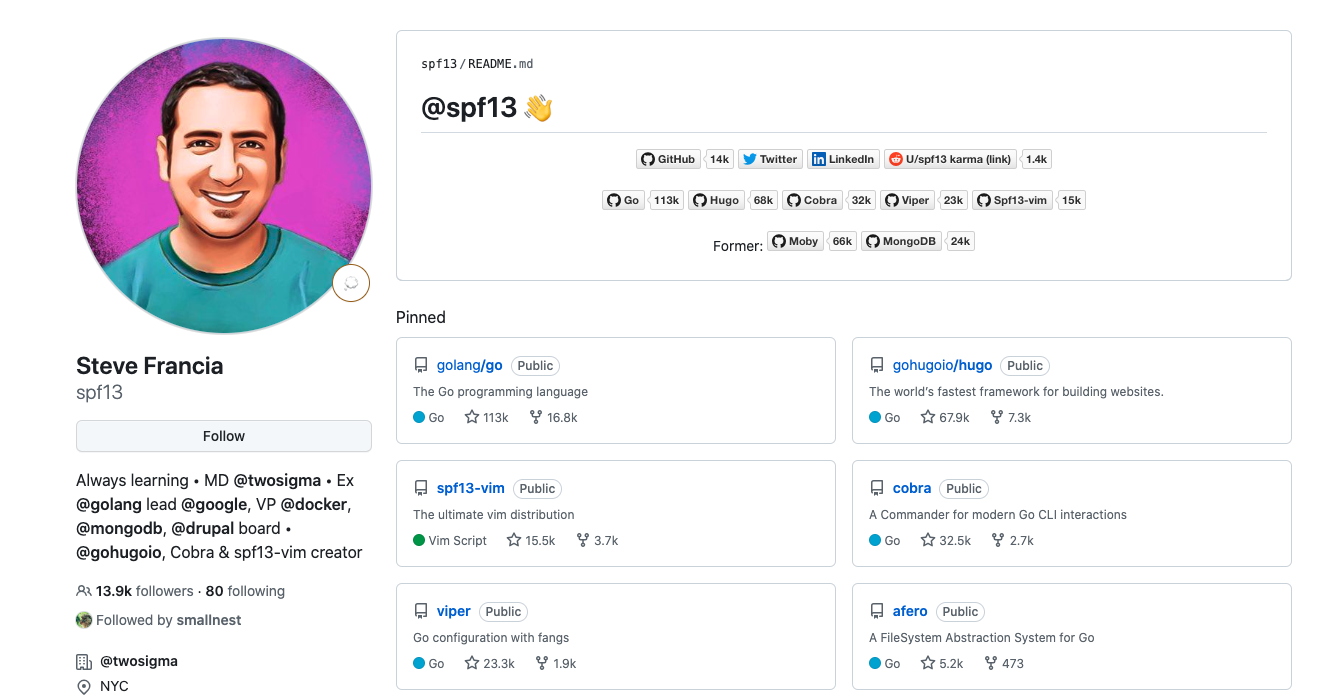Click the Hugo repo badge
The height and width of the screenshot is (699, 1319).
(x=716, y=200)
